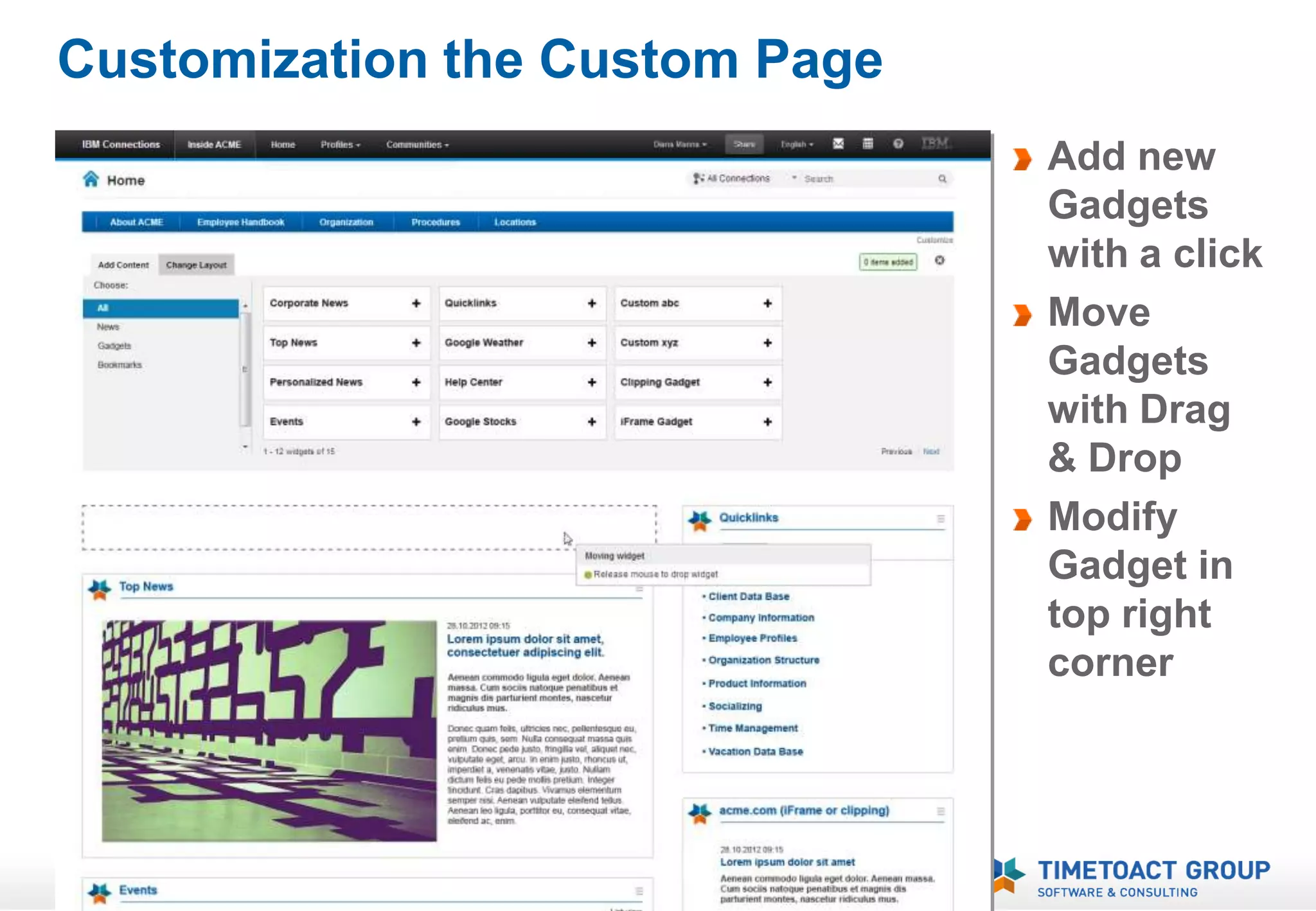This screenshot has height=911, width=1316.
Task: Click the Top News widget star icon
Action: pos(100,588)
